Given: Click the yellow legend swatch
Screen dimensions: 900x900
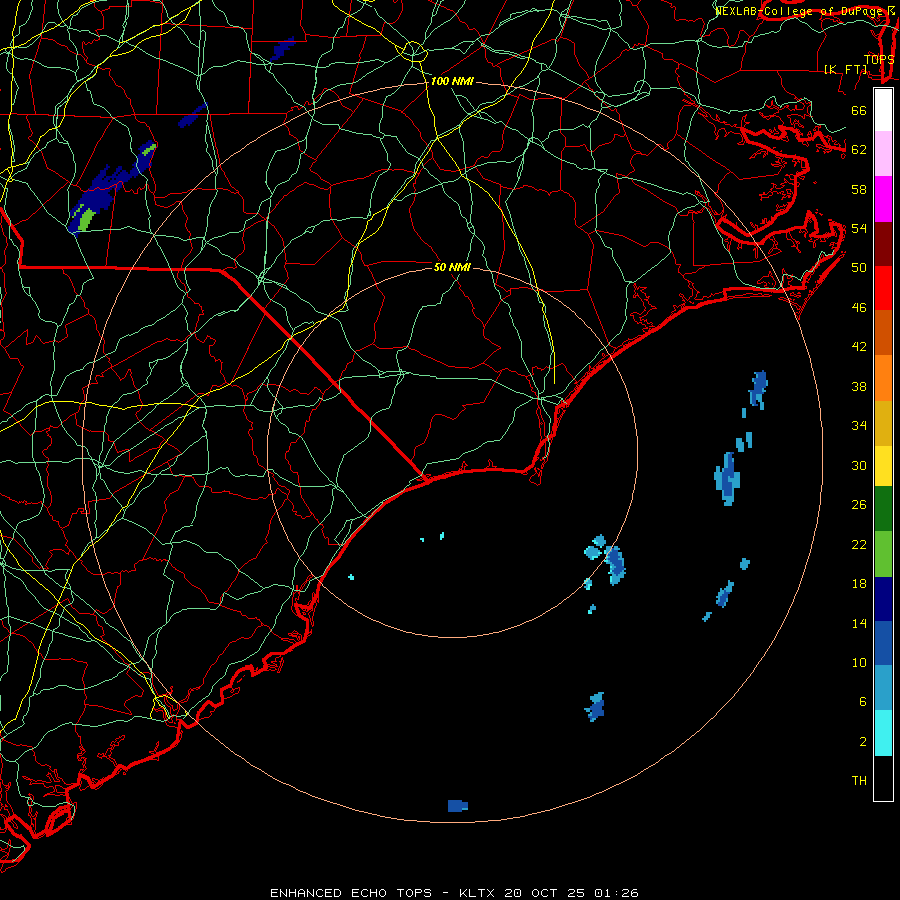Looking at the screenshot, I should coord(883,466).
